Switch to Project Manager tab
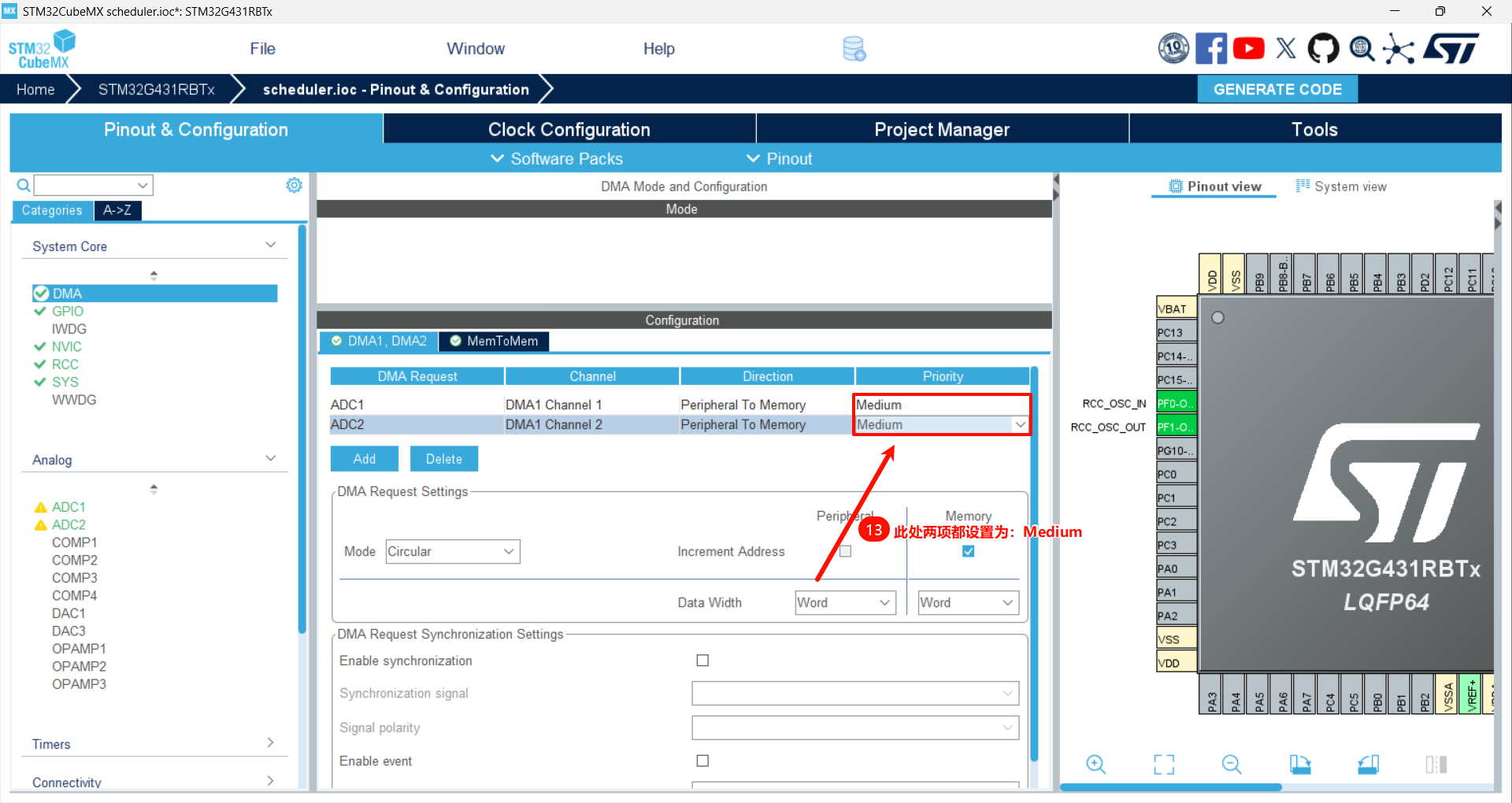Image resolution: width=1512 pixels, height=803 pixels. 942,129
